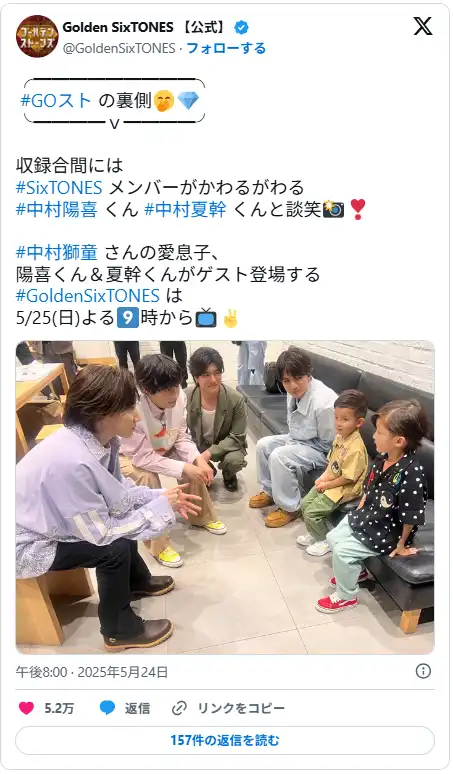Click the 午後8:00 · 2025年5月24日 timestamp
The image size is (453, 774).
[x=92, y=671]
